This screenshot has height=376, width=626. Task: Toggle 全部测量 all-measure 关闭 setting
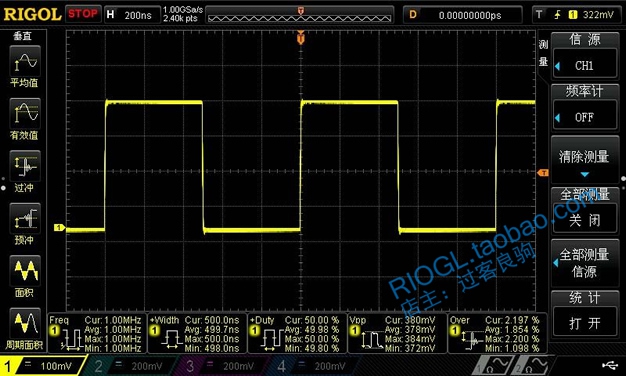585,220
